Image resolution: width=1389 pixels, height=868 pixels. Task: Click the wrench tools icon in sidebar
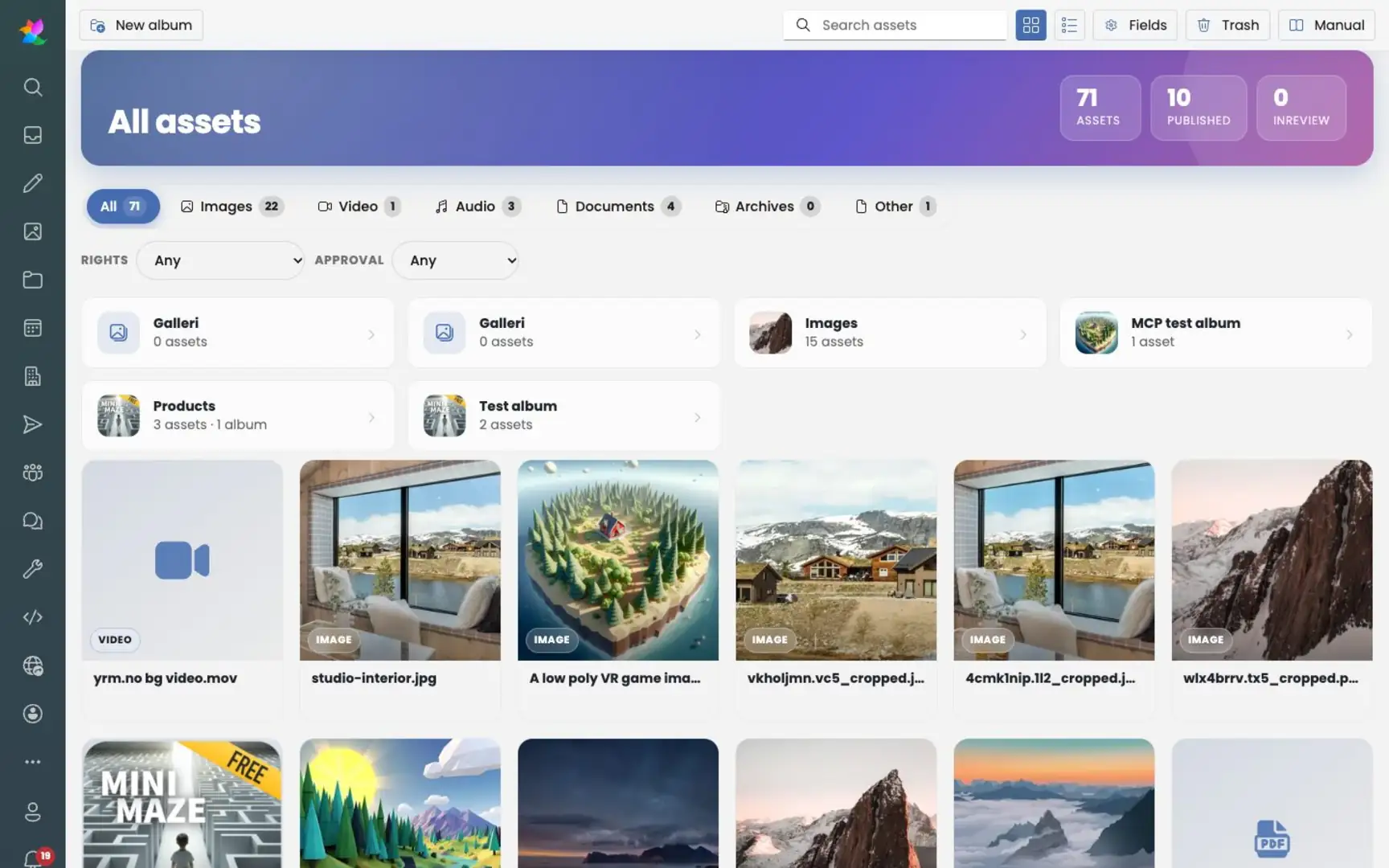click(32, 569)
